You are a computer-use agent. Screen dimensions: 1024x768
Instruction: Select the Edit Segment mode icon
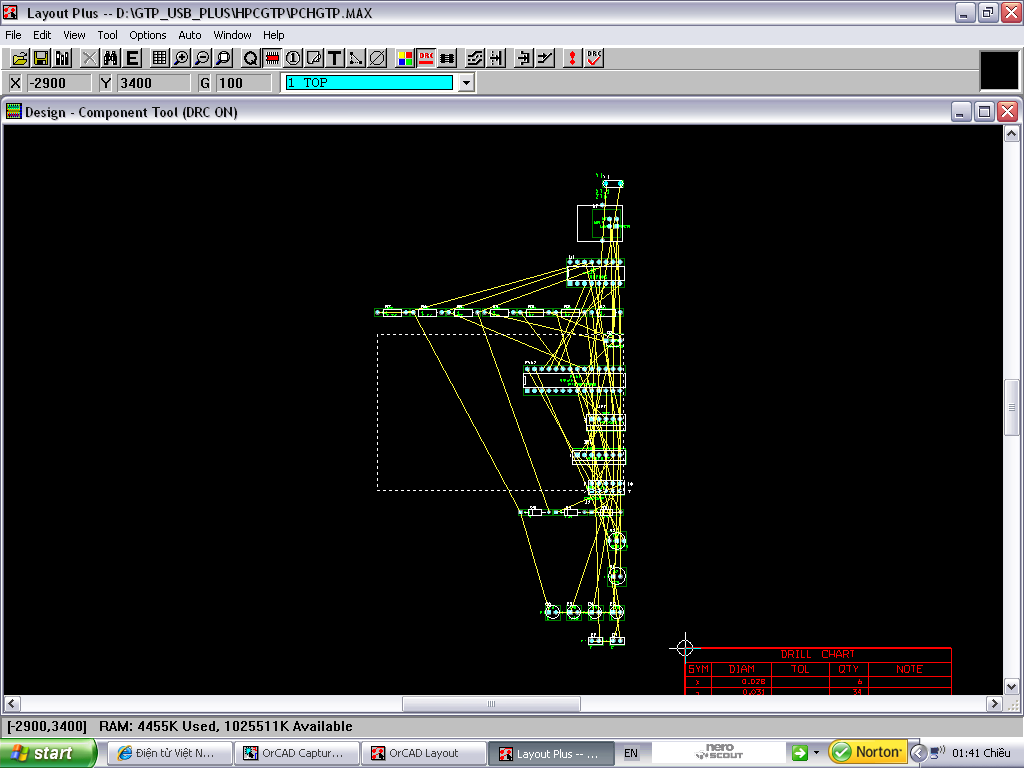[524, 59]
